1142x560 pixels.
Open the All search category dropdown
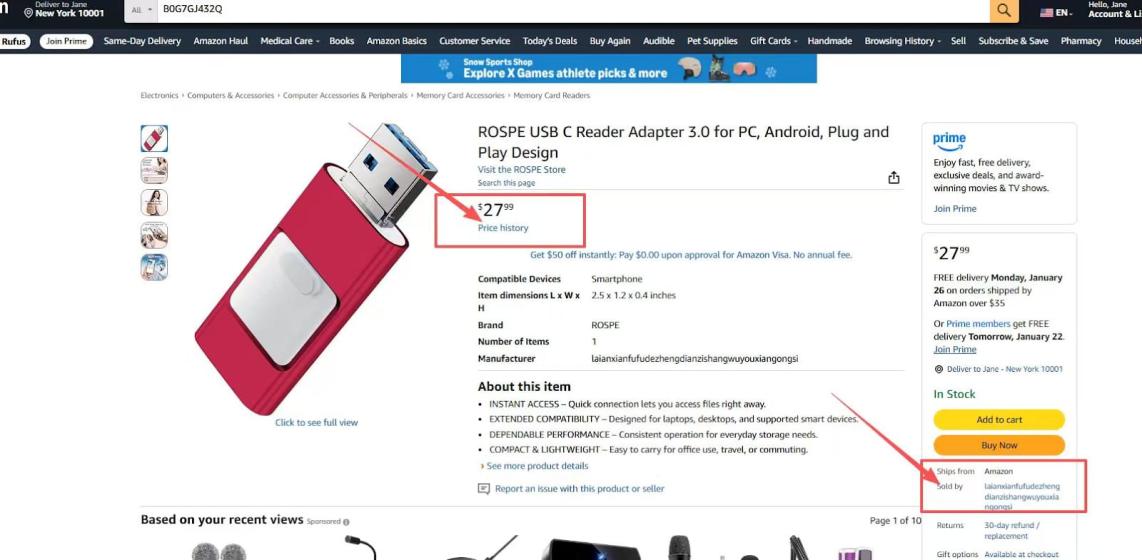click(141, 10)
